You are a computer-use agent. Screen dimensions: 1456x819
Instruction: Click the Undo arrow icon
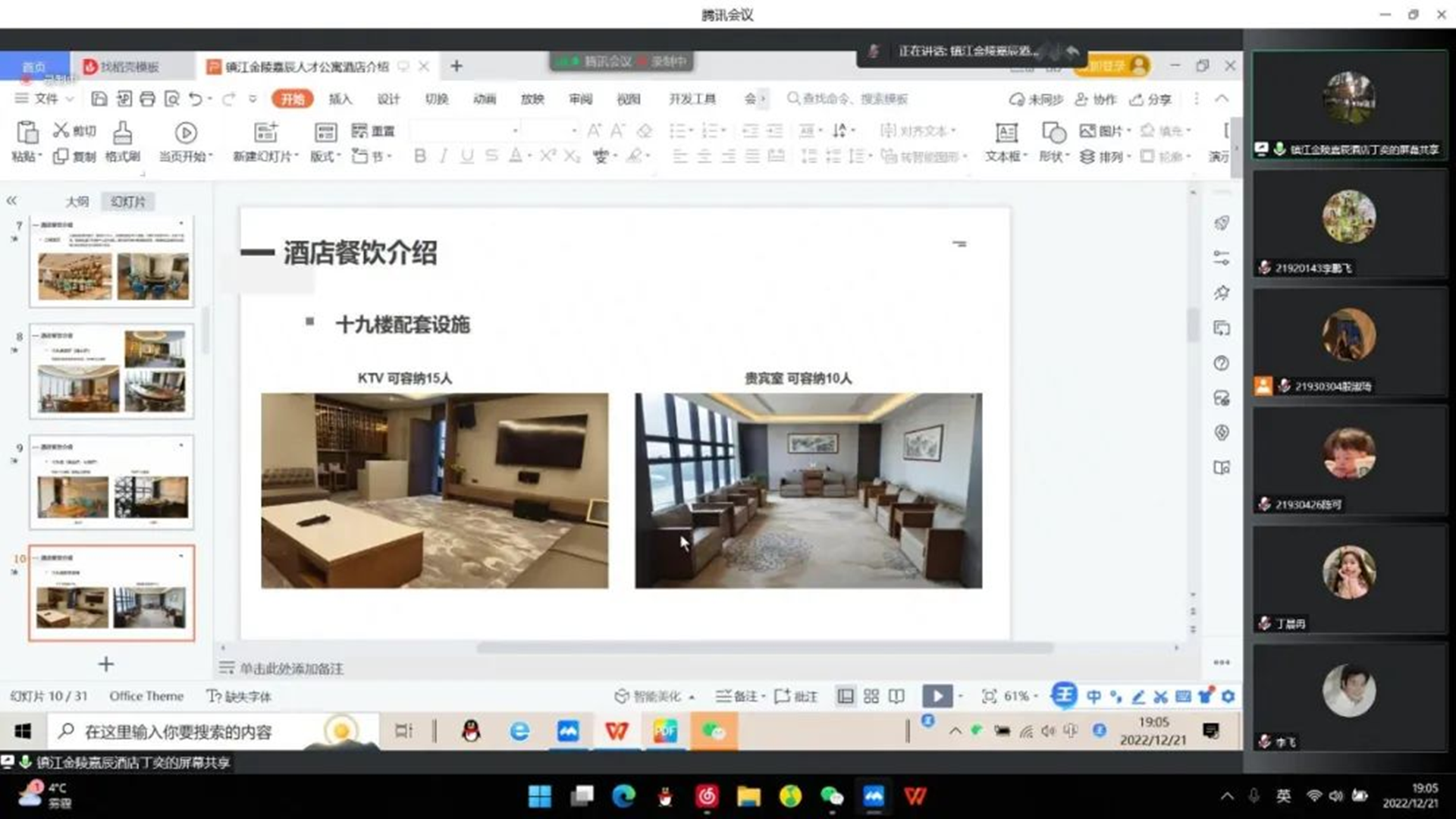pyautogui.click(x=195, y=99)
